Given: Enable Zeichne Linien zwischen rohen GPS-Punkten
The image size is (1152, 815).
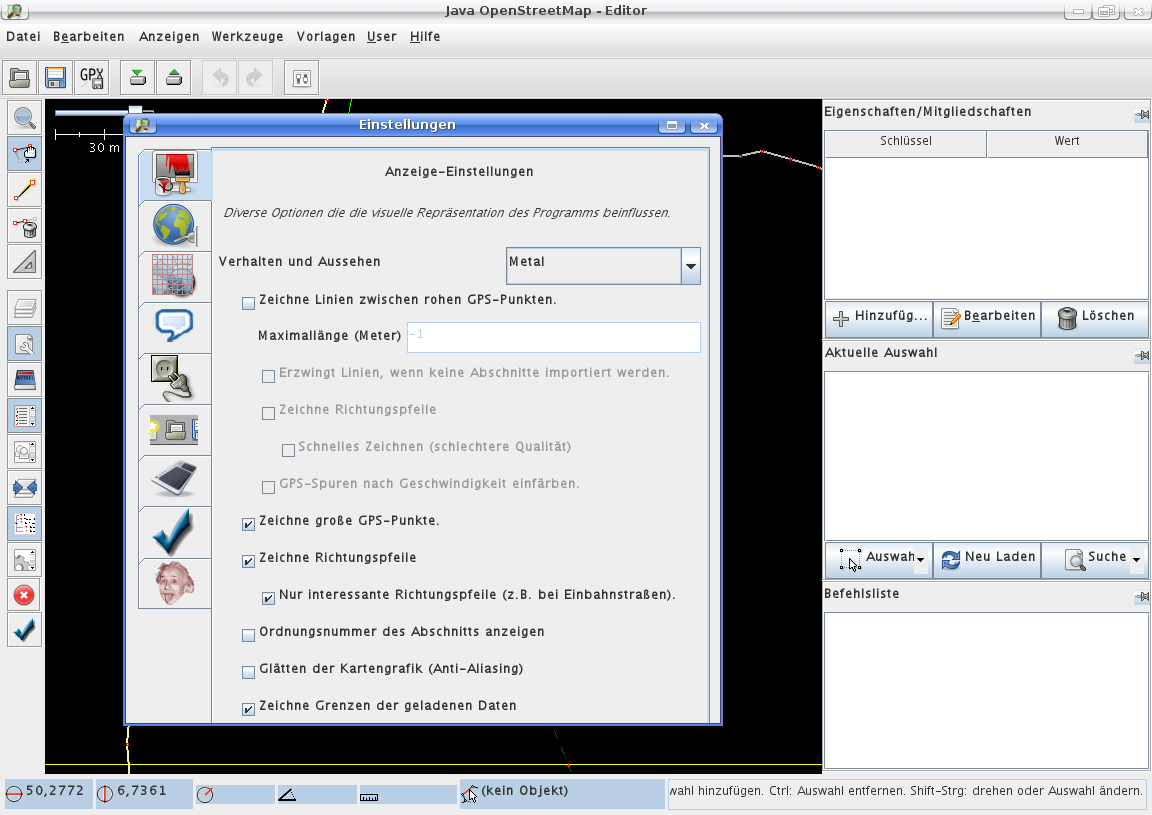Looking at the screenshot, I should point(248,303).
